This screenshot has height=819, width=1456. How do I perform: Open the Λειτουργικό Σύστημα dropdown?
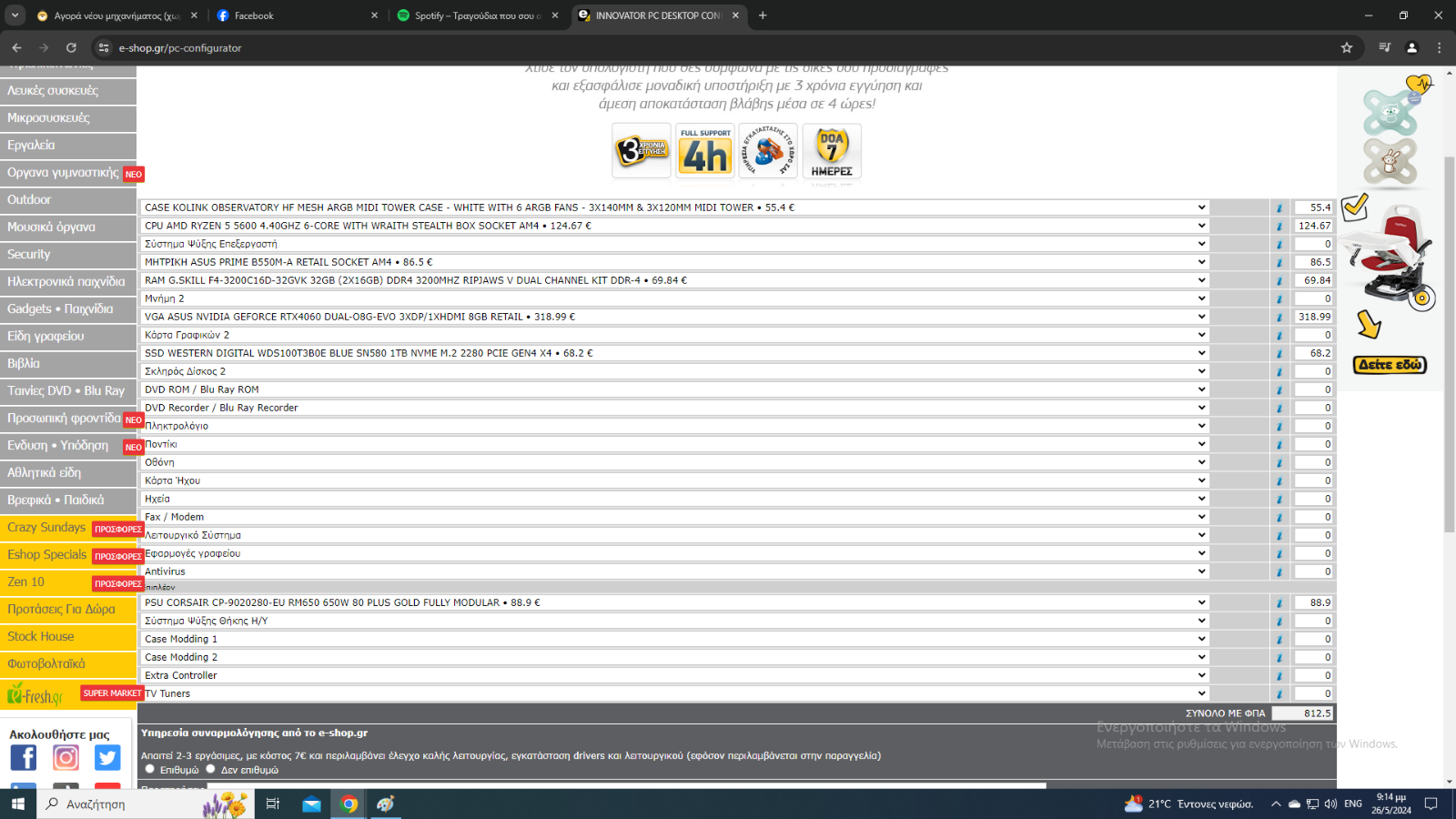pos(674,535)
